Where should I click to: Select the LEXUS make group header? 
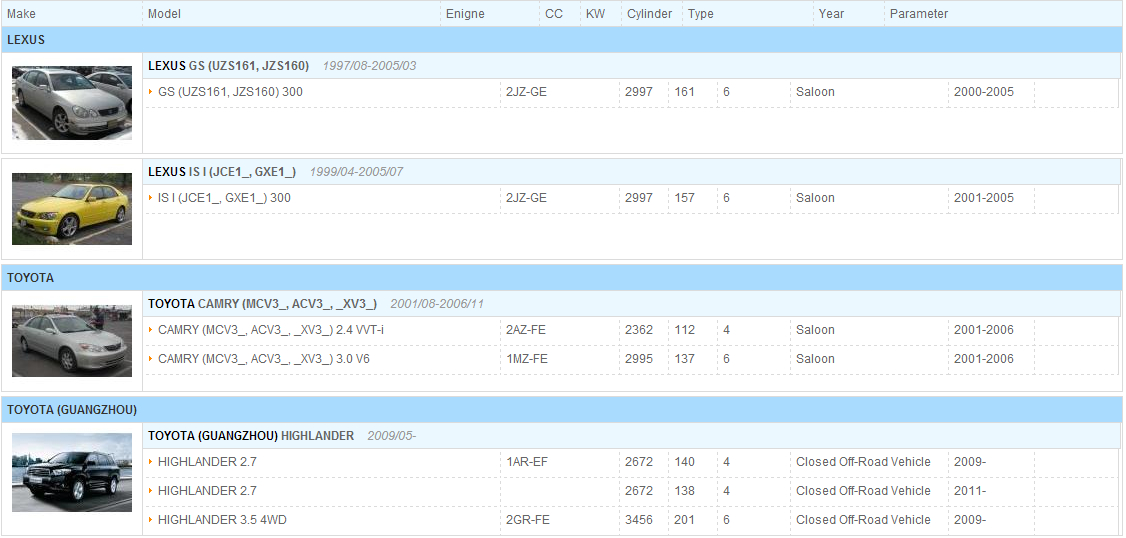pos(562,40)
